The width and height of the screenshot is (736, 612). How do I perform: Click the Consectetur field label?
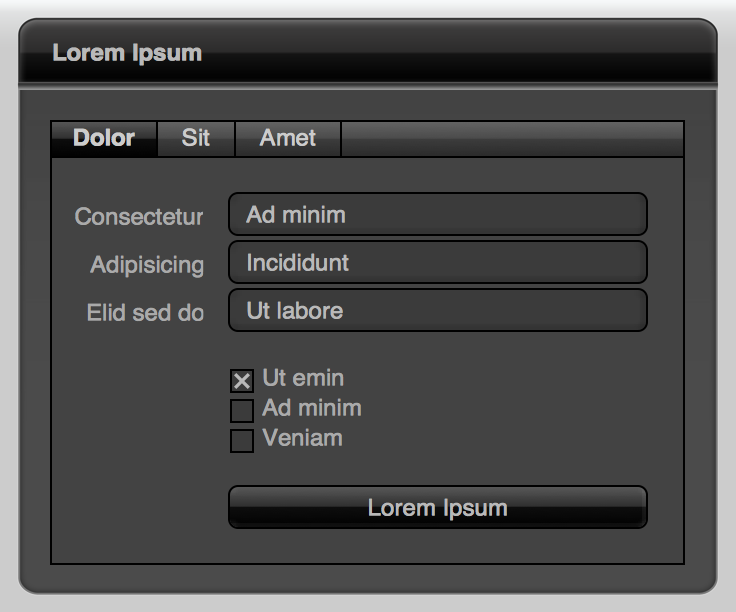coord(139,217)
